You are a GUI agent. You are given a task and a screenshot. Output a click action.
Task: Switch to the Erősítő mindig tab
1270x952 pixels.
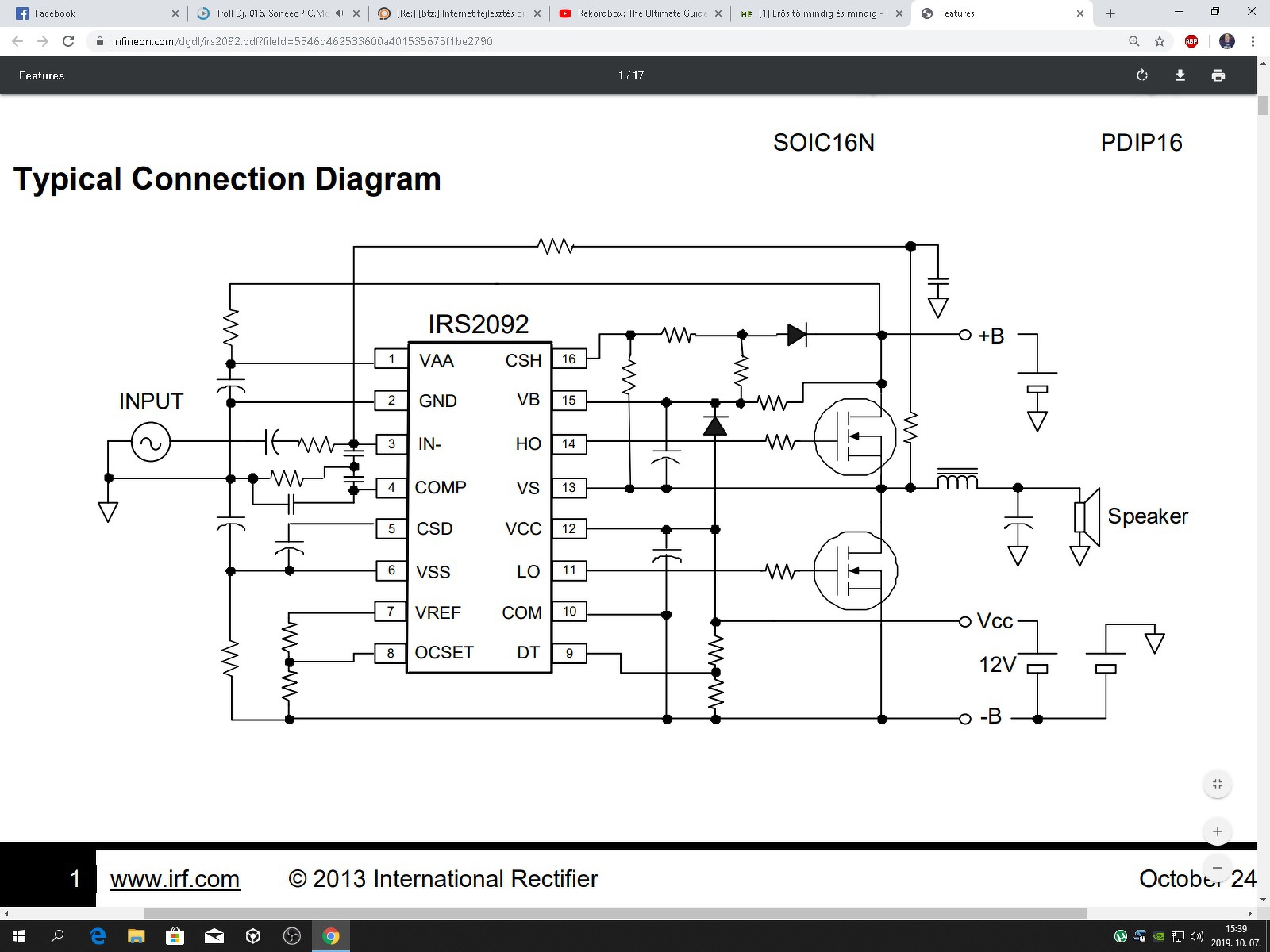tap(822, 13)
